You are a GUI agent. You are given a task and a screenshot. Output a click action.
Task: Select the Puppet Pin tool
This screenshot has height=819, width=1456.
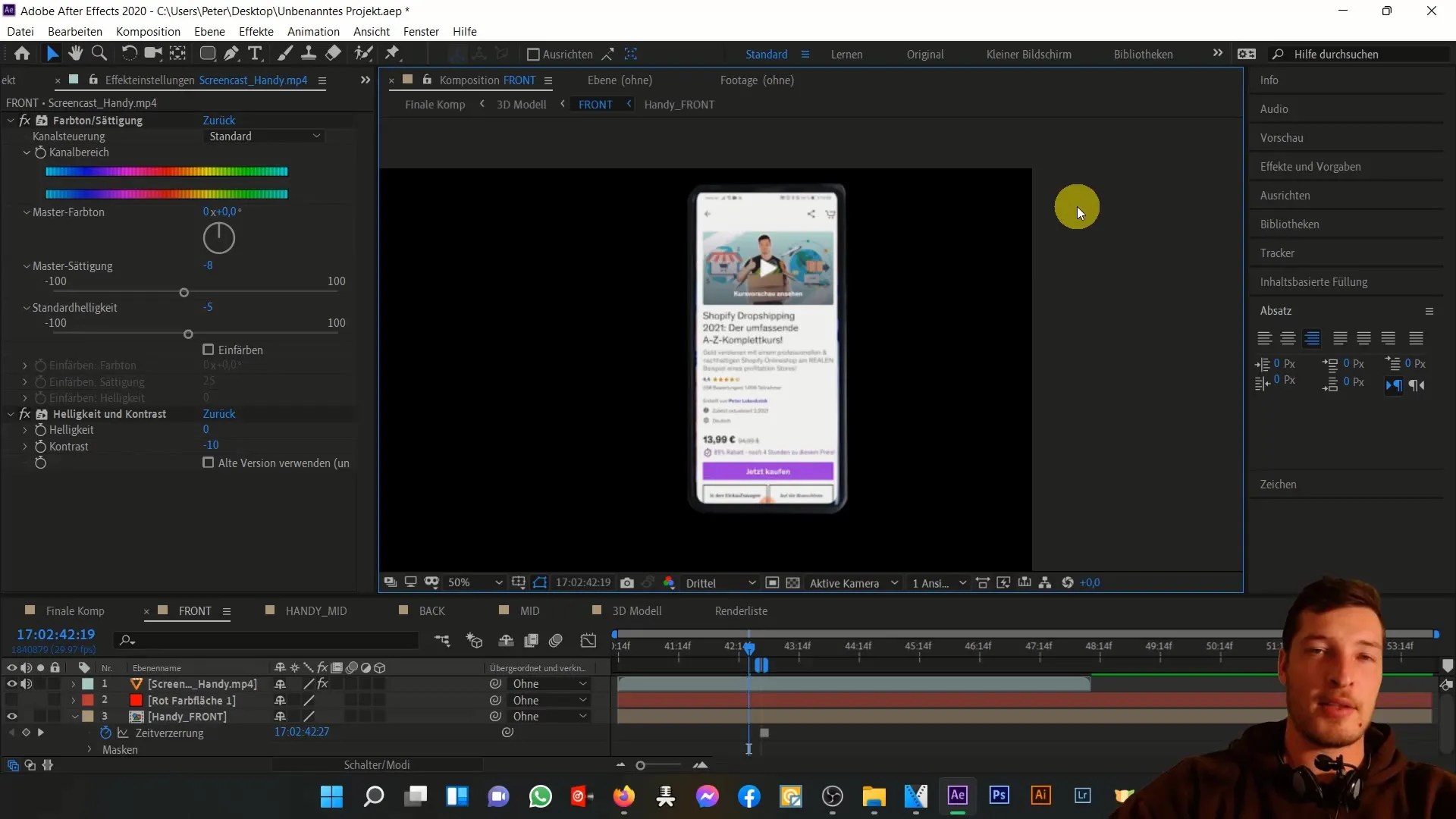(x=392, y=54)
